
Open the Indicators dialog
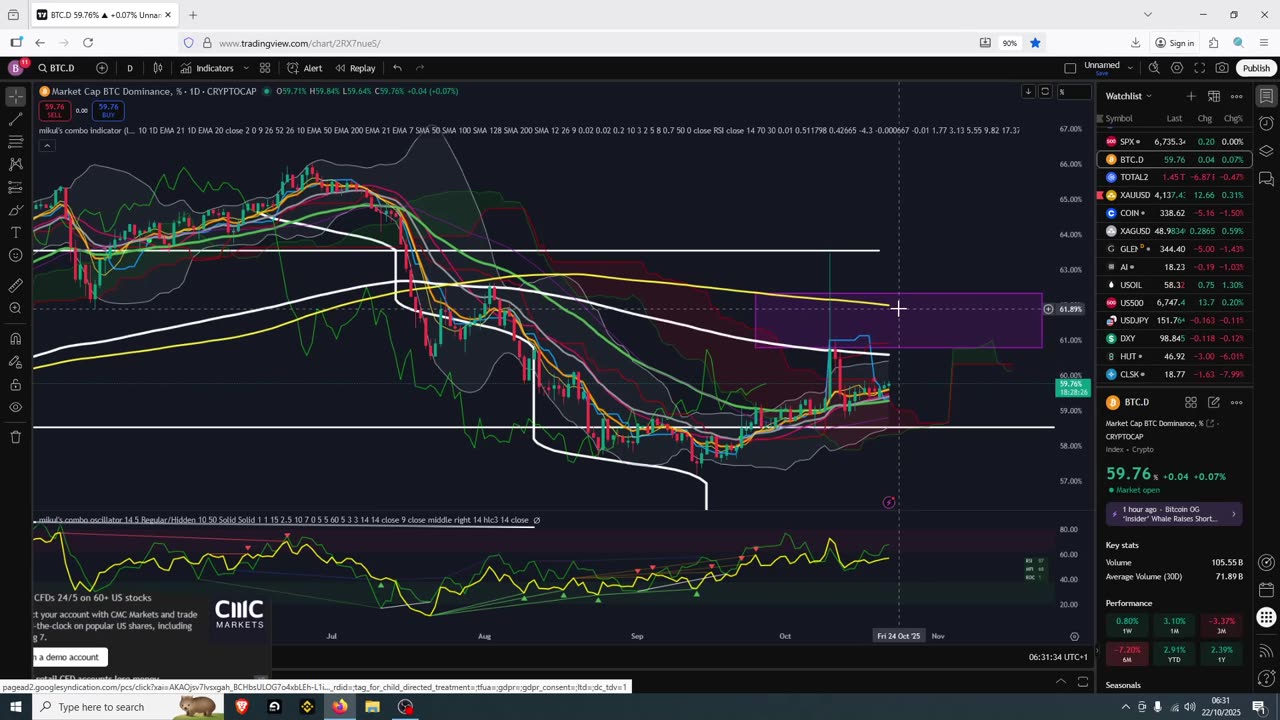pos(207,68)
